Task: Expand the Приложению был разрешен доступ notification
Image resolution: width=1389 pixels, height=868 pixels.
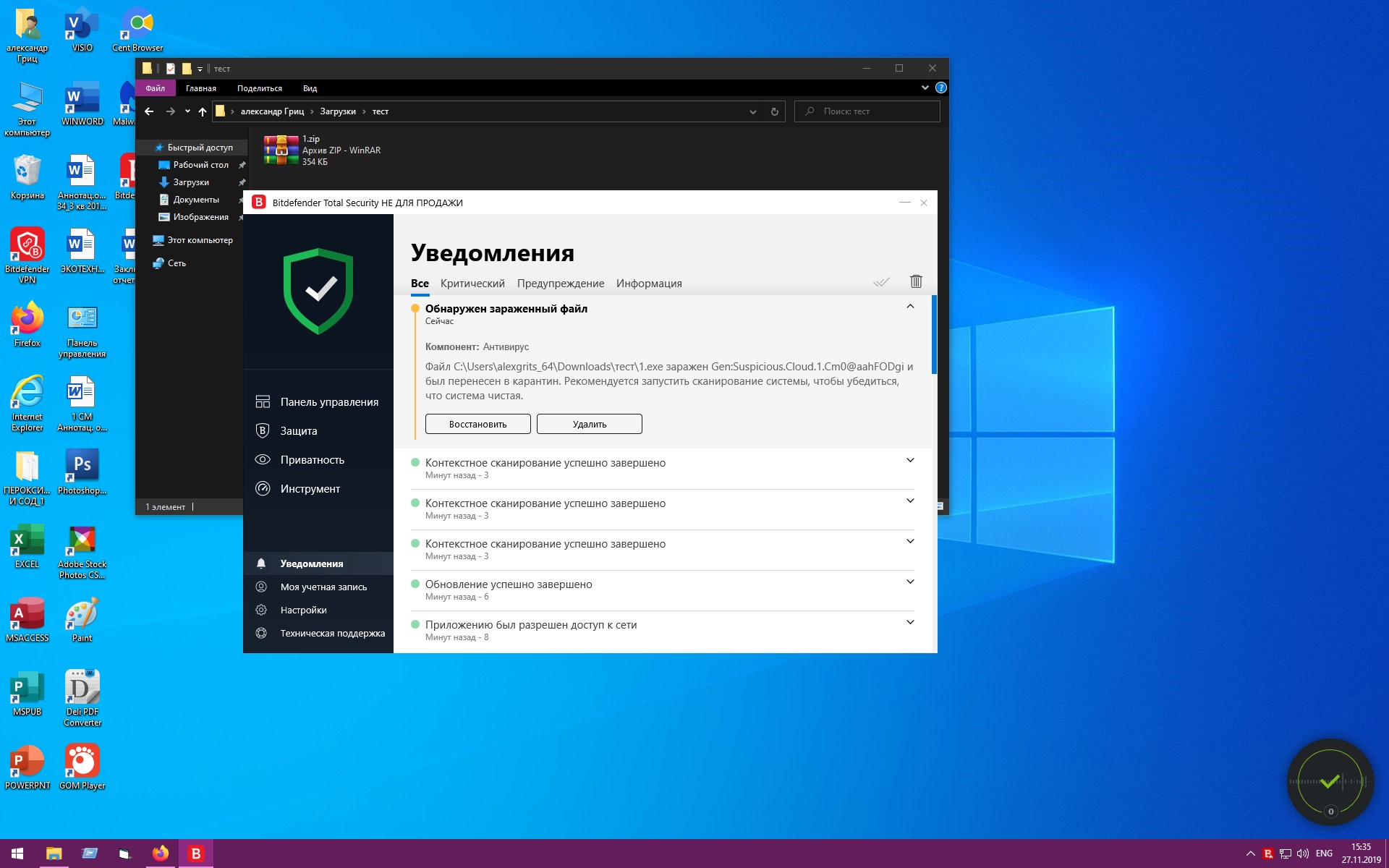Action: tap(910, 622)
